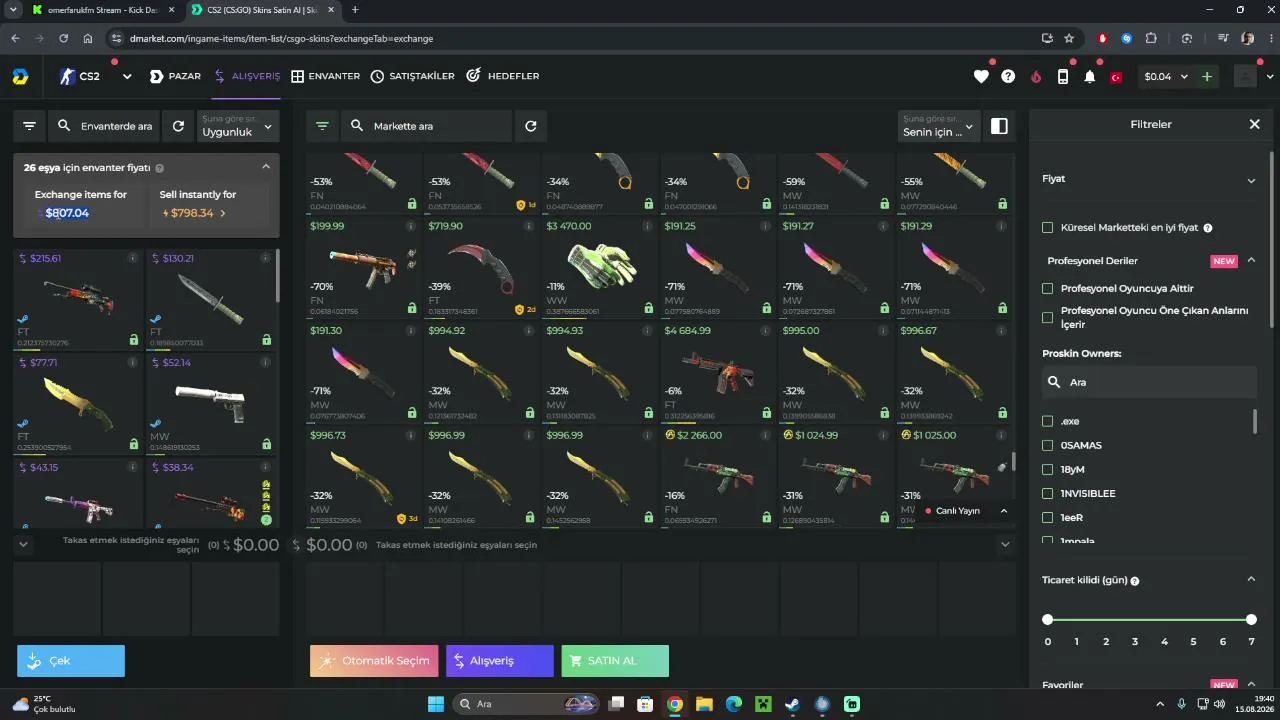Click the Otomatik Seçim button
1280x720 pixels.
point(374,661)
